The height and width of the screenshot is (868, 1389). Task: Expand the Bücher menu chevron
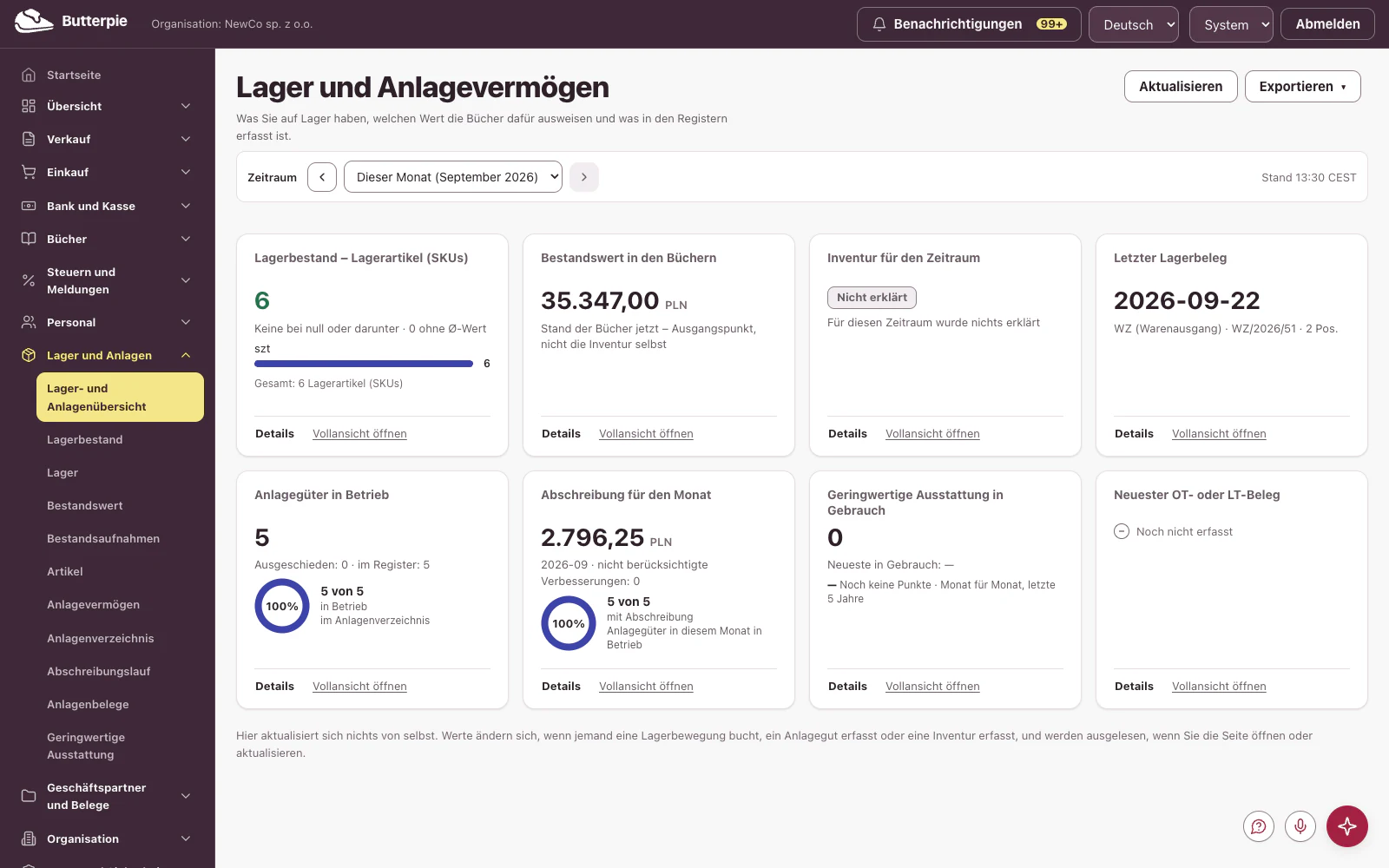[186, 239]
